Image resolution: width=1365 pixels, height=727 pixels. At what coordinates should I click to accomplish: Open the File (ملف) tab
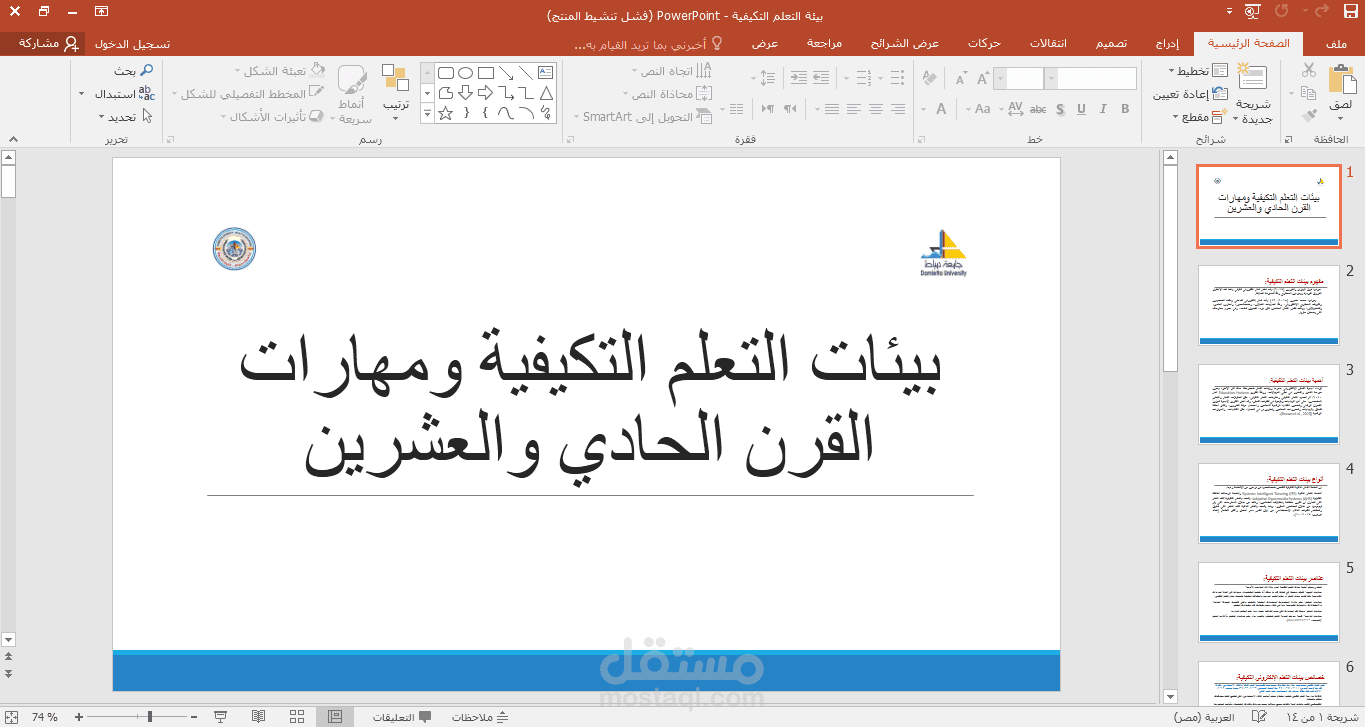click(1336, 44)
